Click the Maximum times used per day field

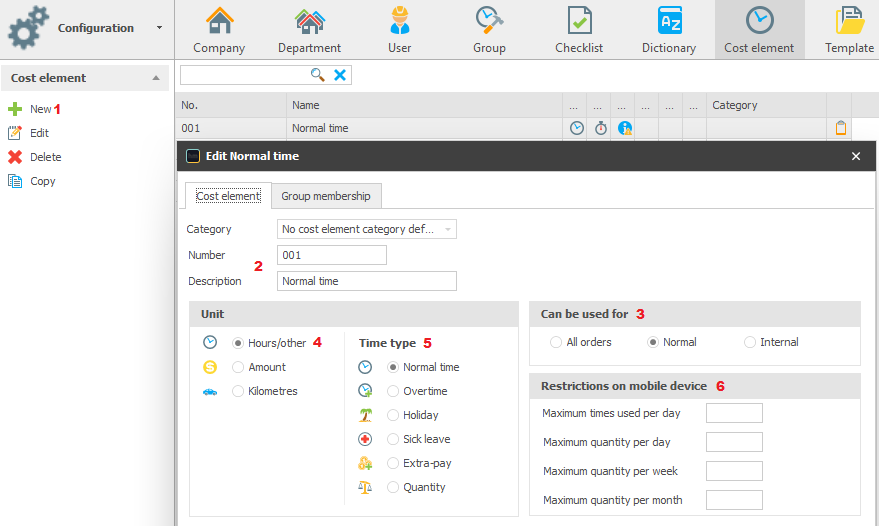pos(734,413)
